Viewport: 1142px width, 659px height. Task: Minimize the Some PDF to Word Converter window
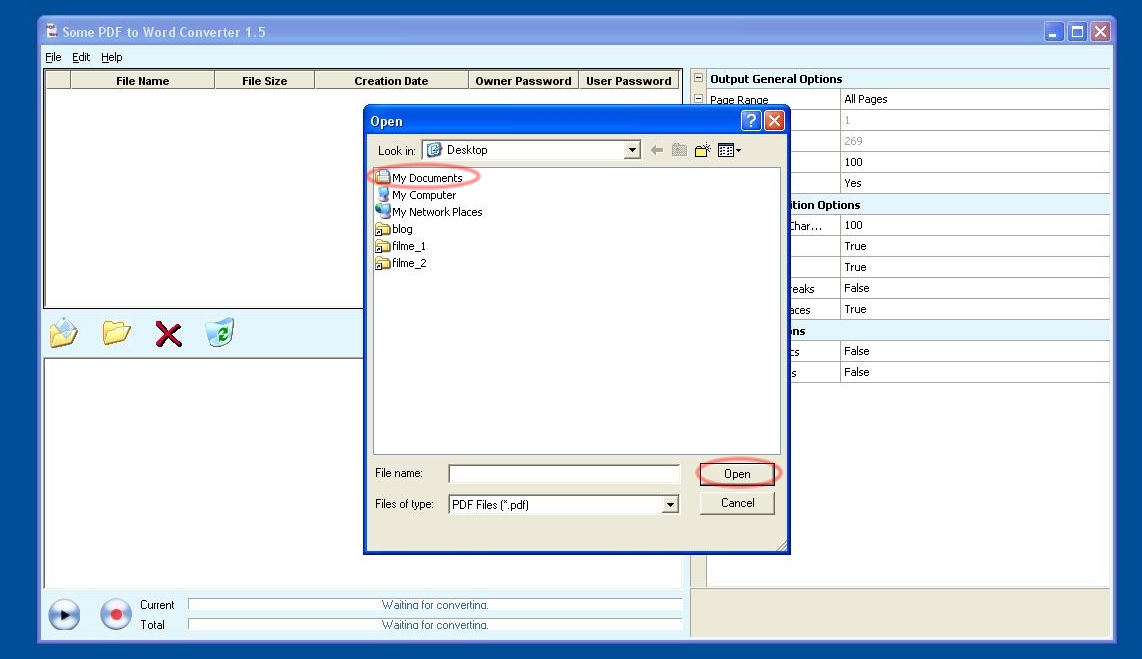click(1054, 32)
